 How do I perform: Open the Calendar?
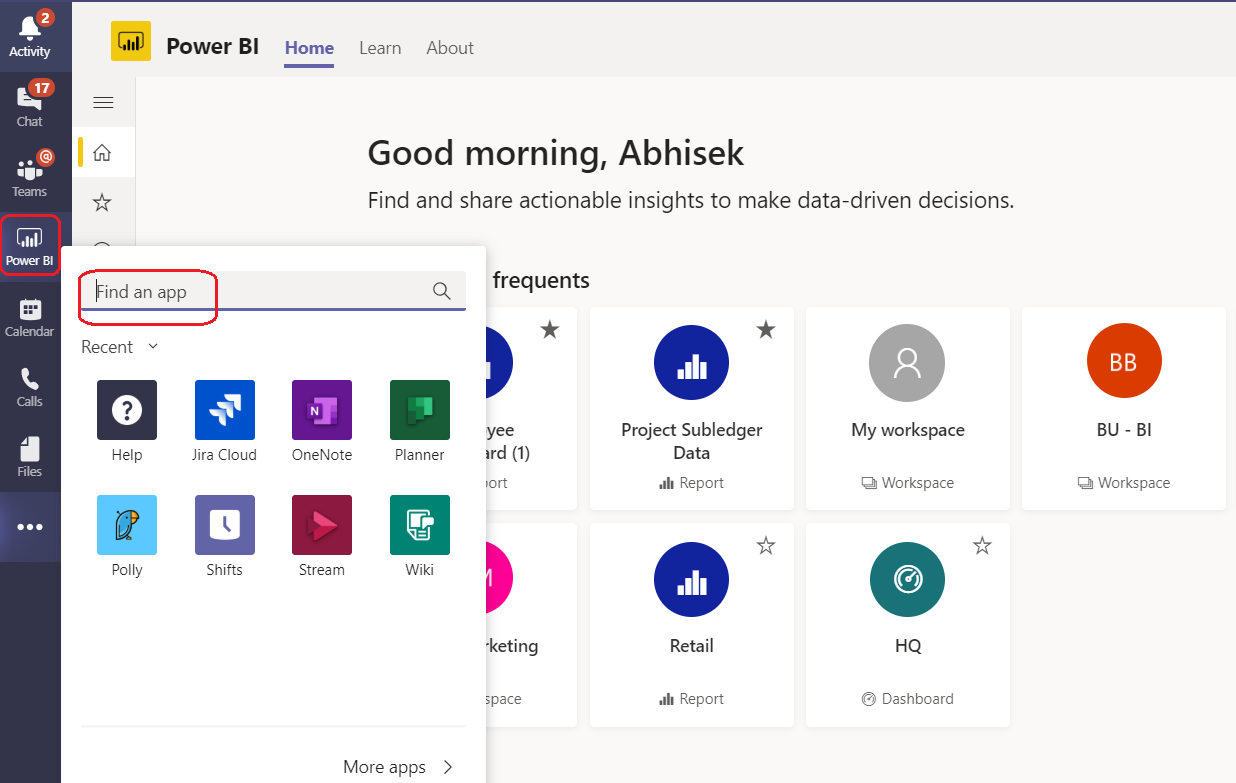[30, 315]
